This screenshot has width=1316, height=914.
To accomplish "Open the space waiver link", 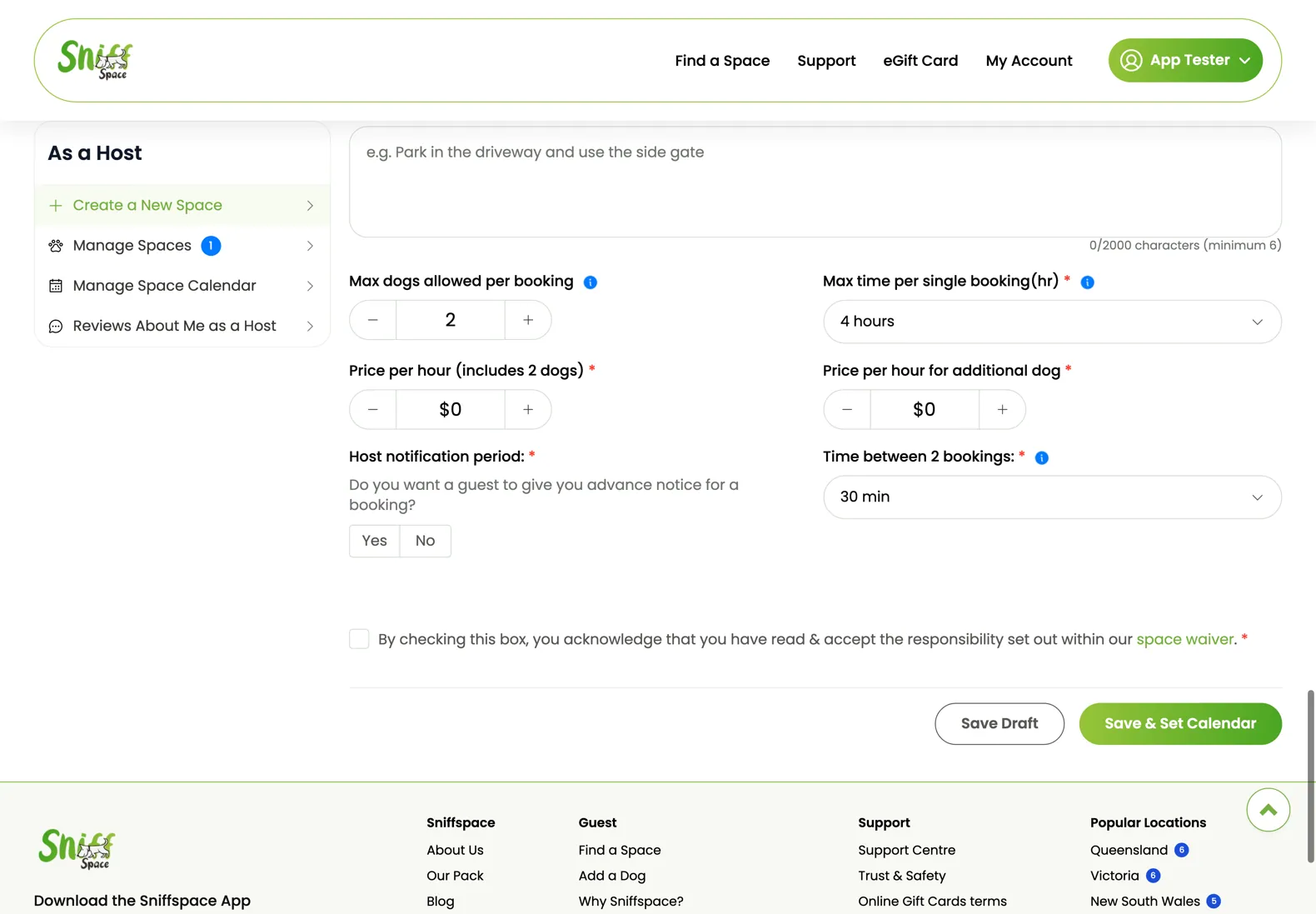I will [1184, 639].
